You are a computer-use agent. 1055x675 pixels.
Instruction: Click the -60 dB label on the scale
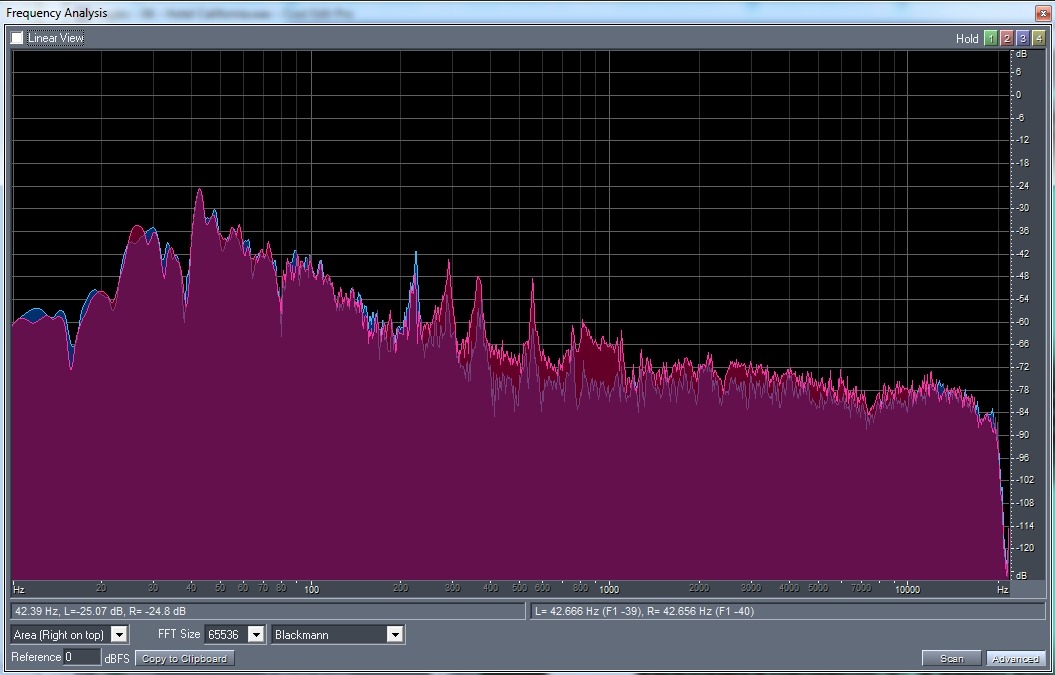(x=1021, y=322)
